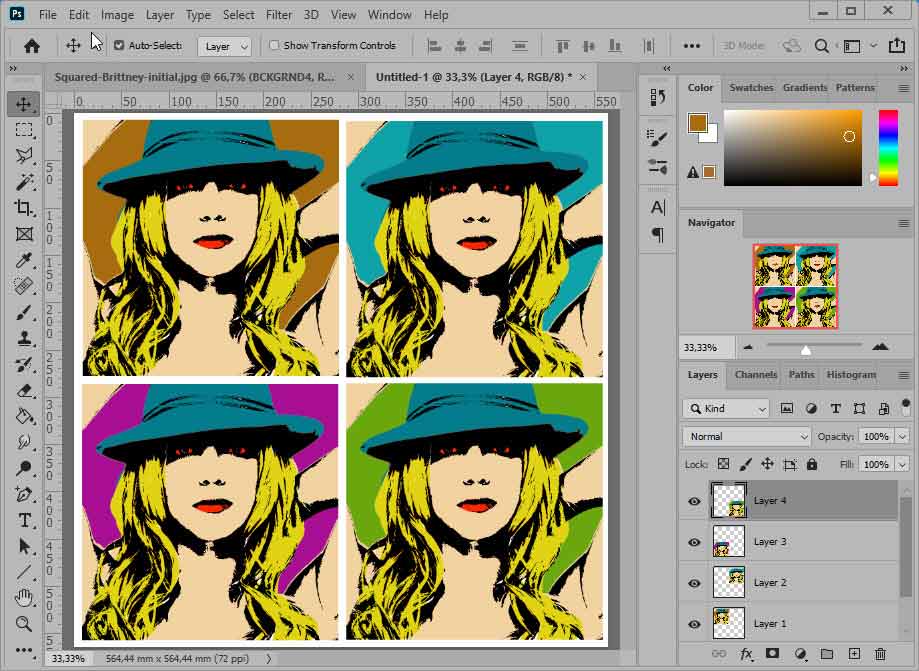
Task: Toggle lock position icon
Action: 767,464
